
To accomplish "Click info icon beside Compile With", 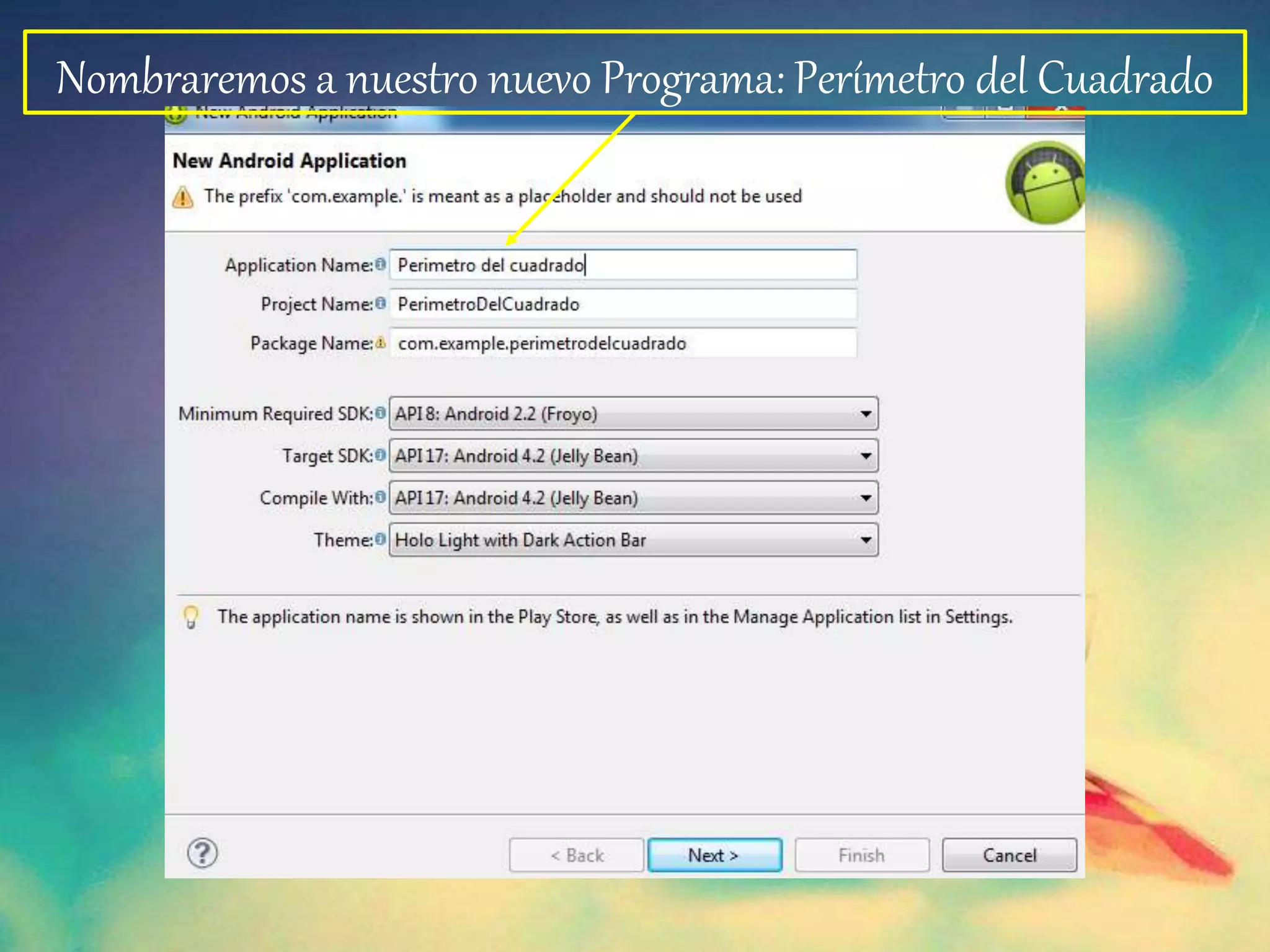I will tap(380, 497).
